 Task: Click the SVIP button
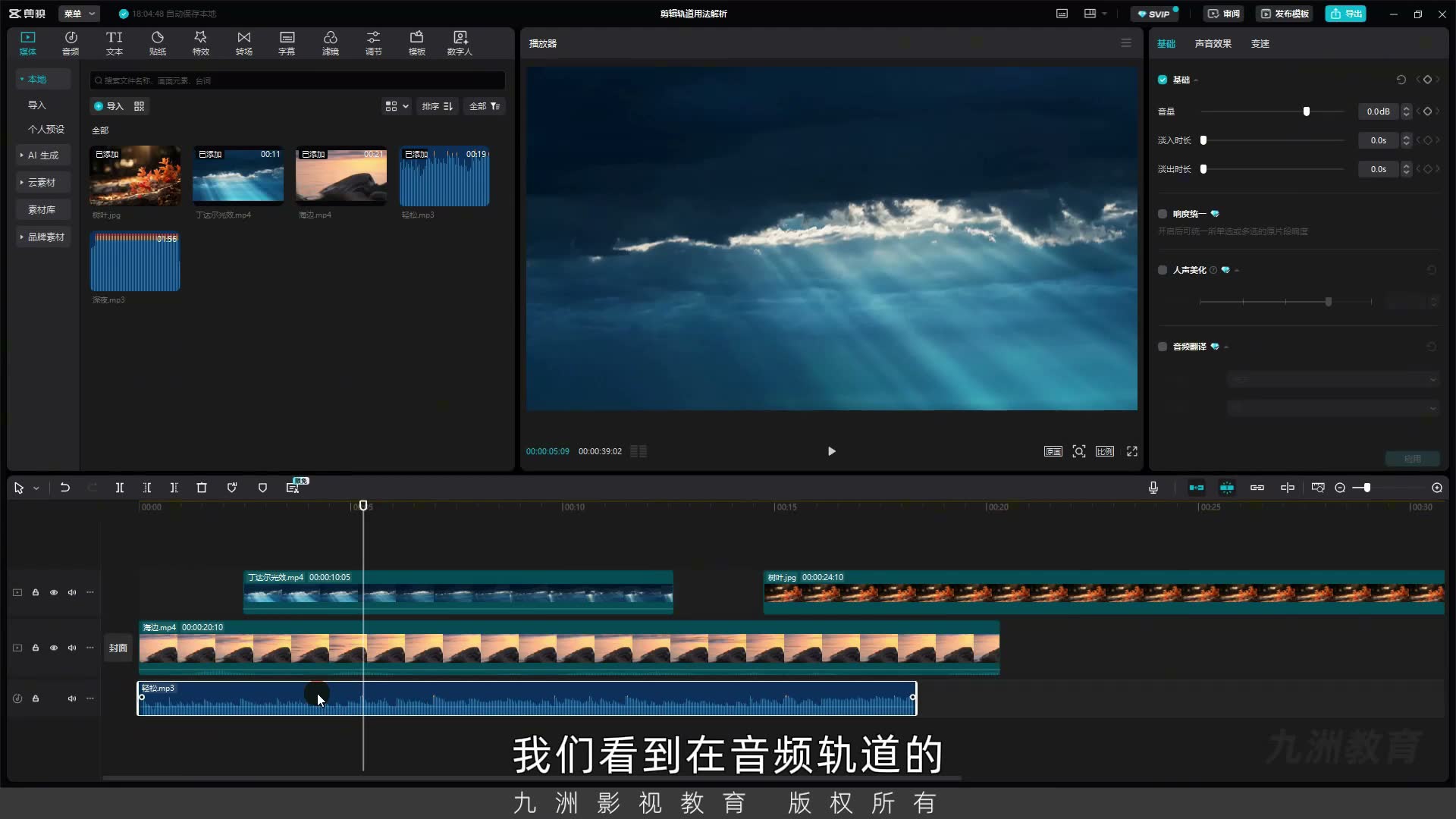coord(1153,14)
